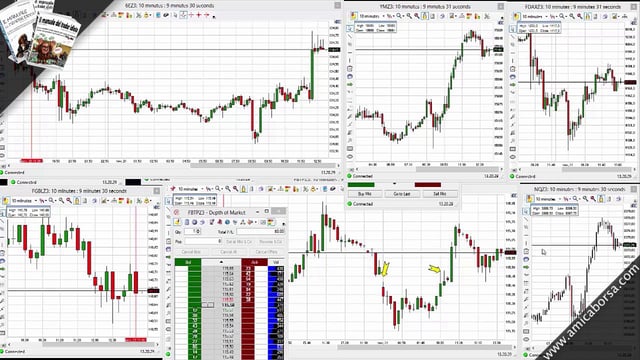Click the center-price arrow in Depth of Market header

[221, 262]
